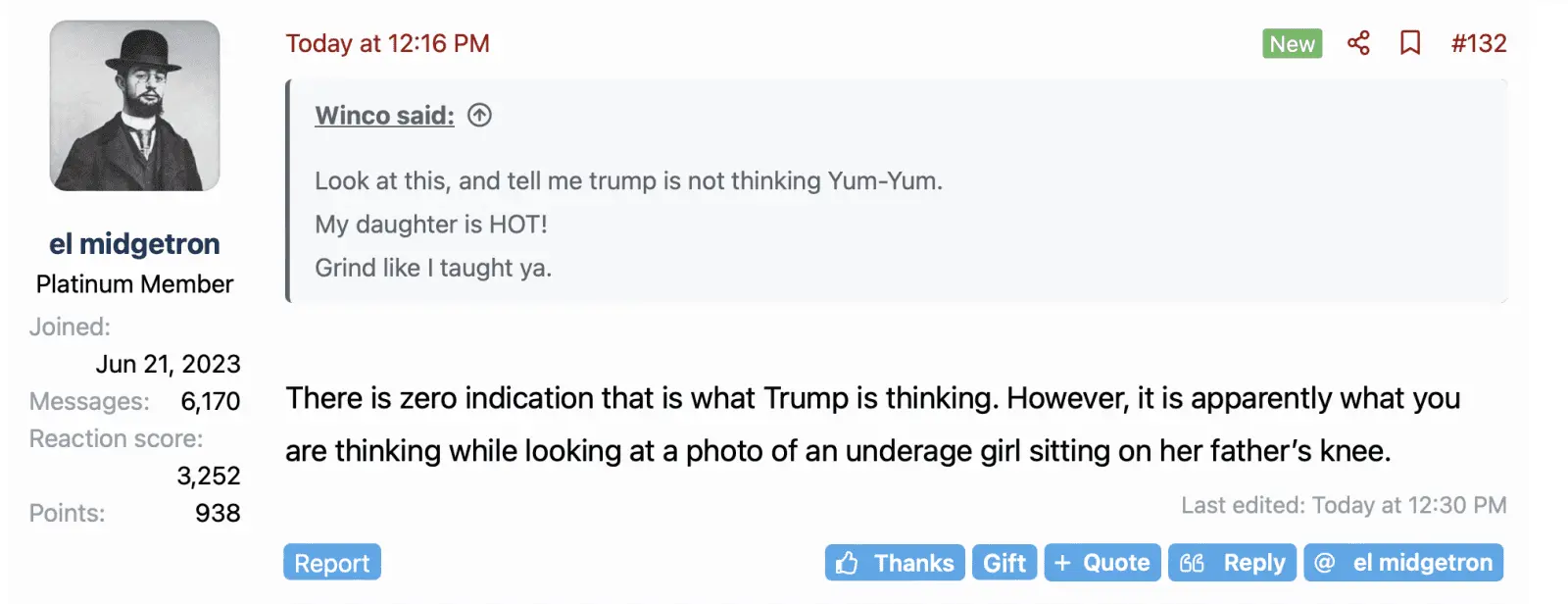1568x604 pixels.
Task: Click the quotation mark icon on the Reply button
Action: pyautogui.click(x=1192, y=563)
